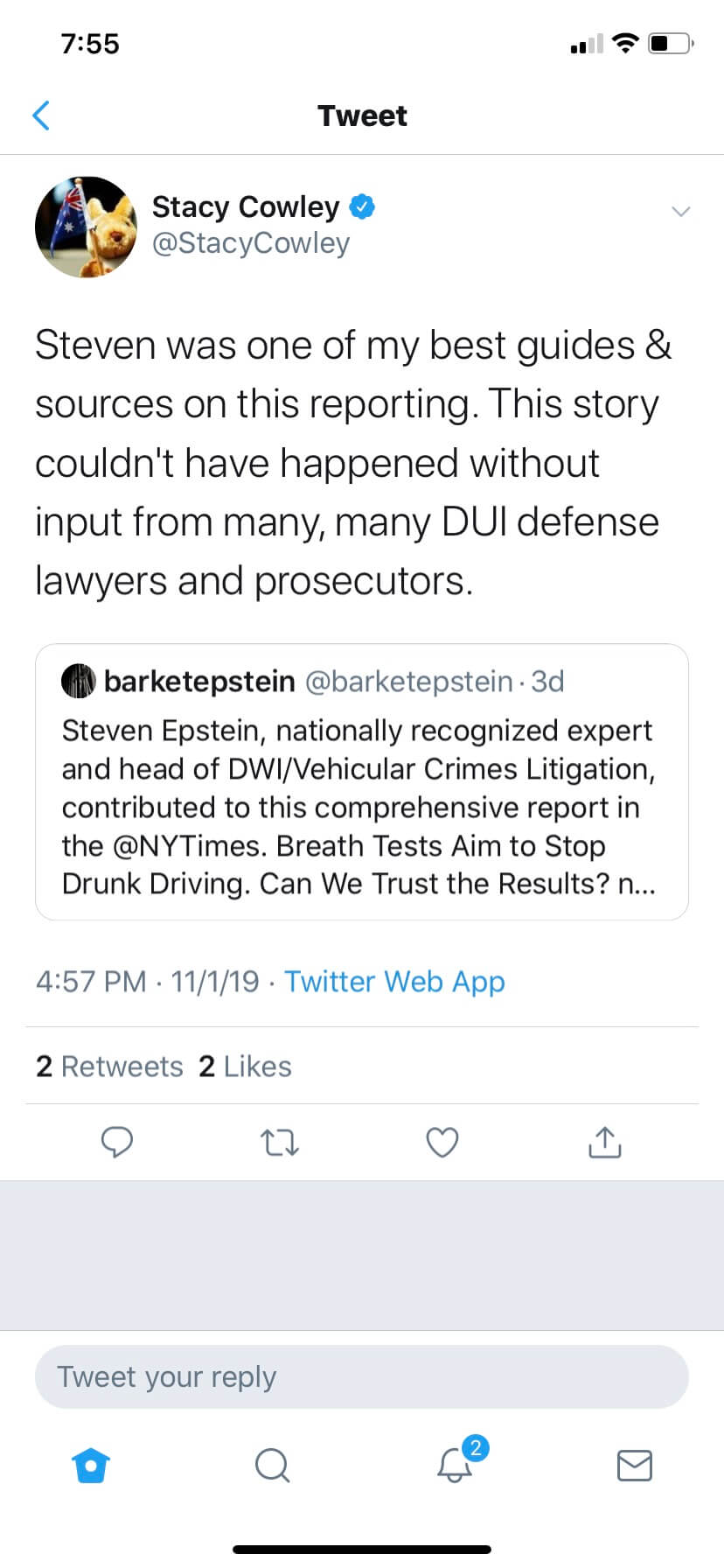Check the notification badge showing 2
This screenshot has height=1568, width=724.
tap(474, 1448)
